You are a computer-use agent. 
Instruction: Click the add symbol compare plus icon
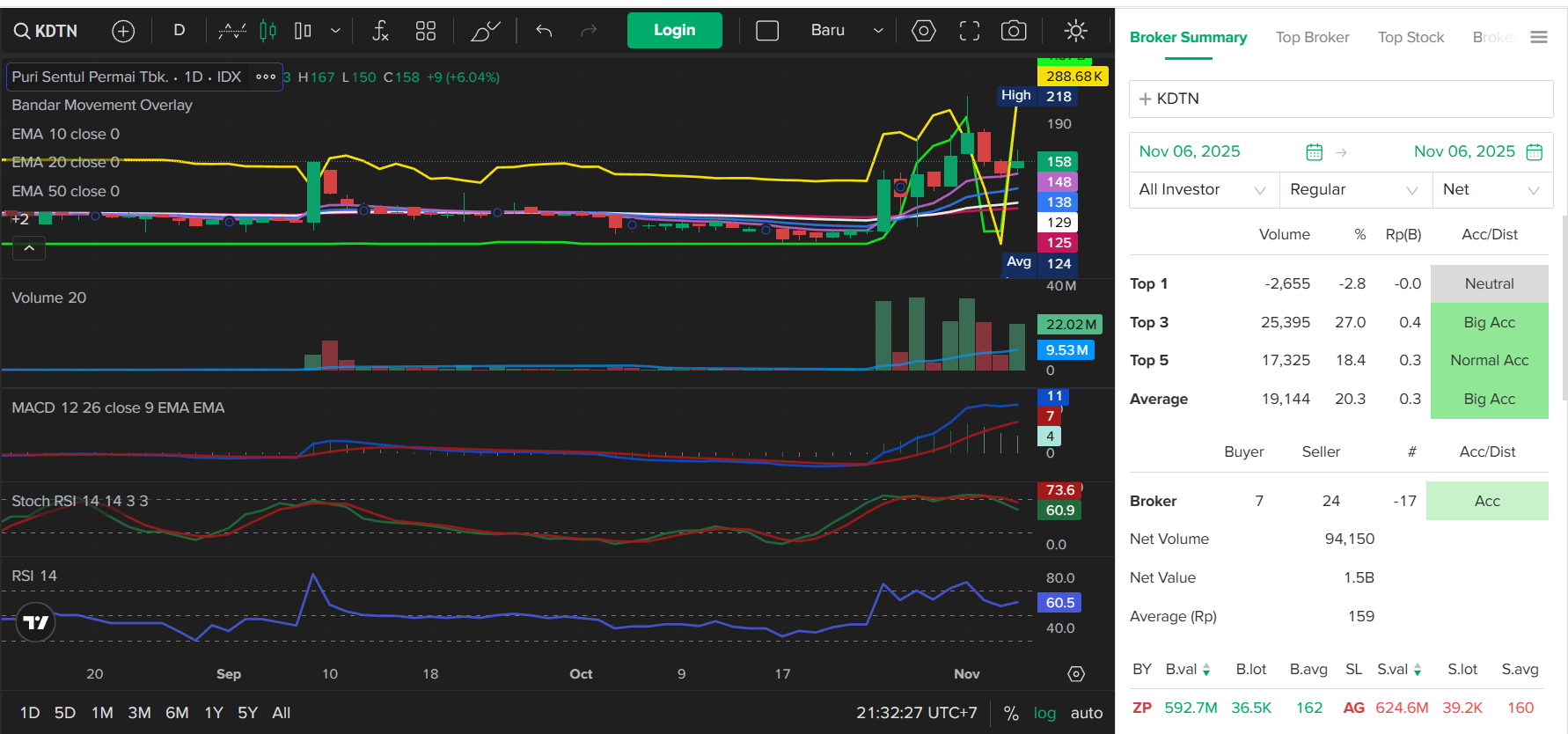pyautogui.click(x=123, y=31)
